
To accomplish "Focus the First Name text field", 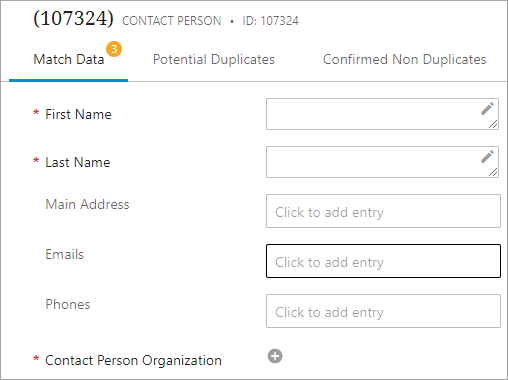I will (382, 114).
